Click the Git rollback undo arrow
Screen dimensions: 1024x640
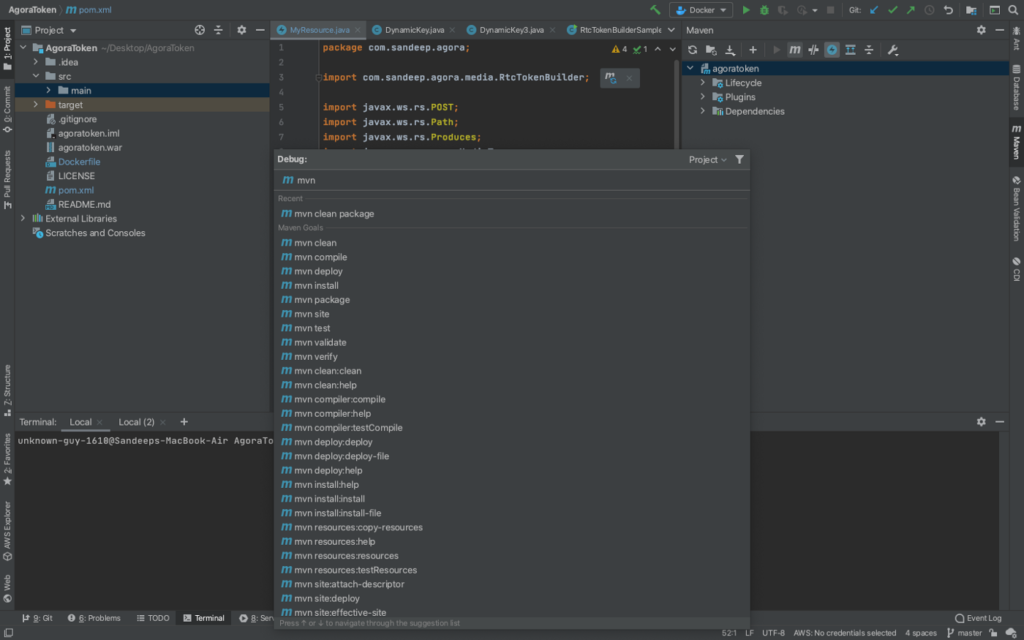point(948,10)
